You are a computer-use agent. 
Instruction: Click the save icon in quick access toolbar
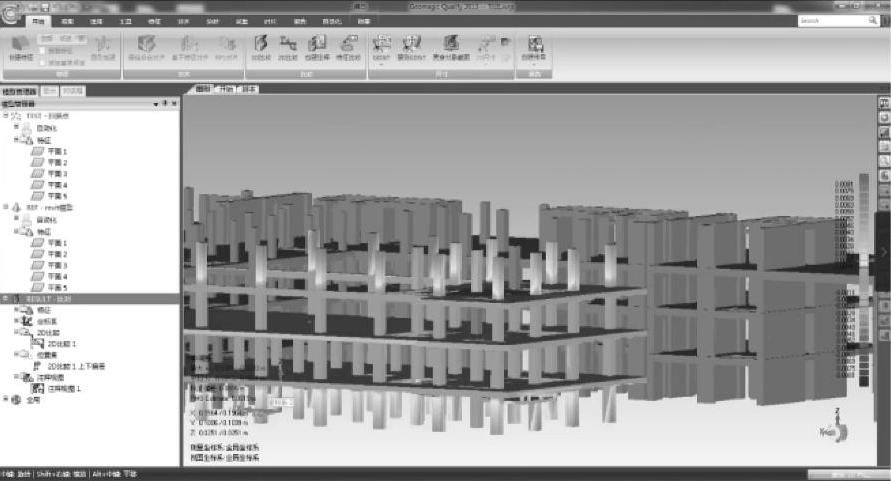45,7
